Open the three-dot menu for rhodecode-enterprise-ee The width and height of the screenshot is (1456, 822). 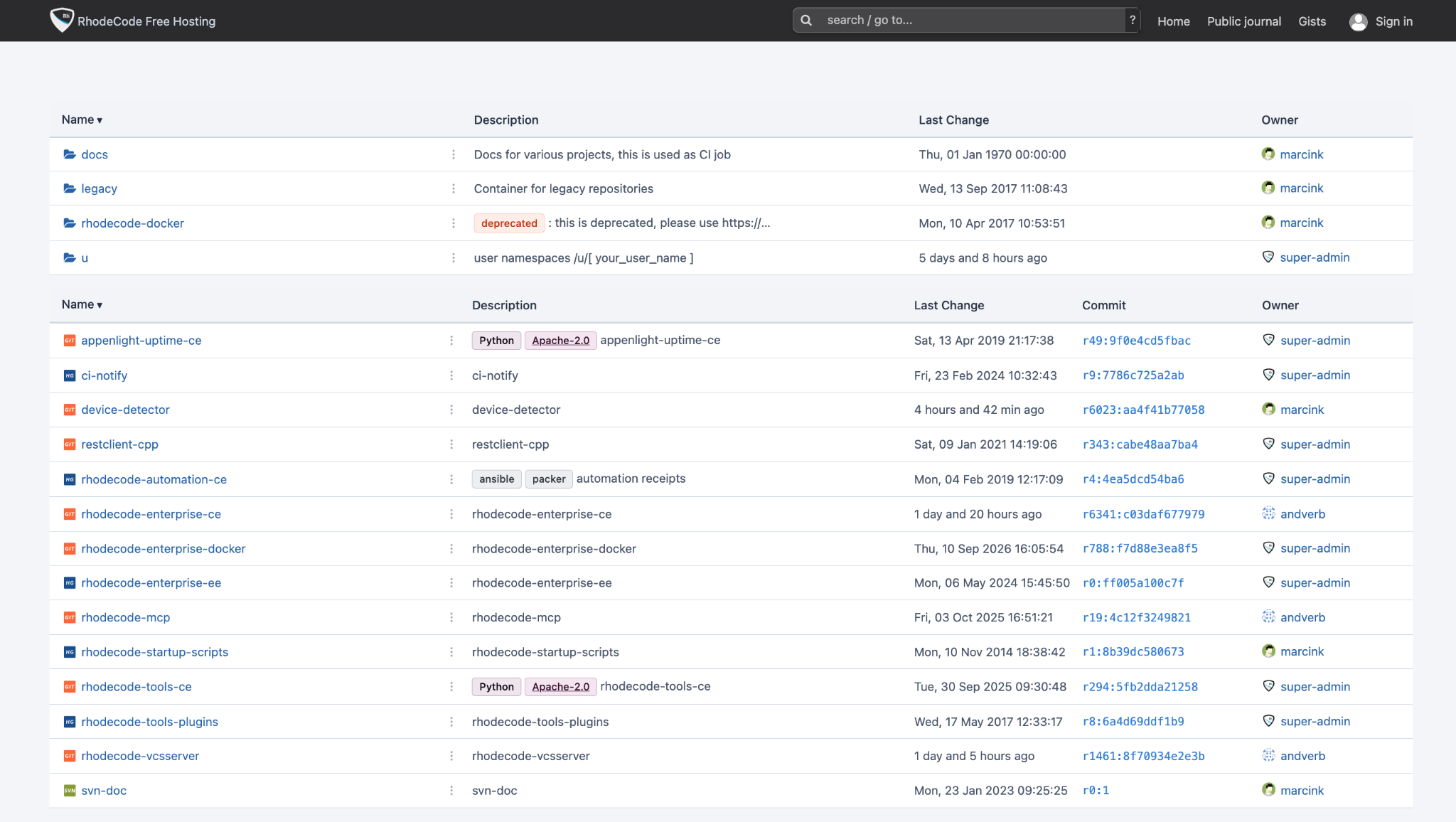point(451,583)
